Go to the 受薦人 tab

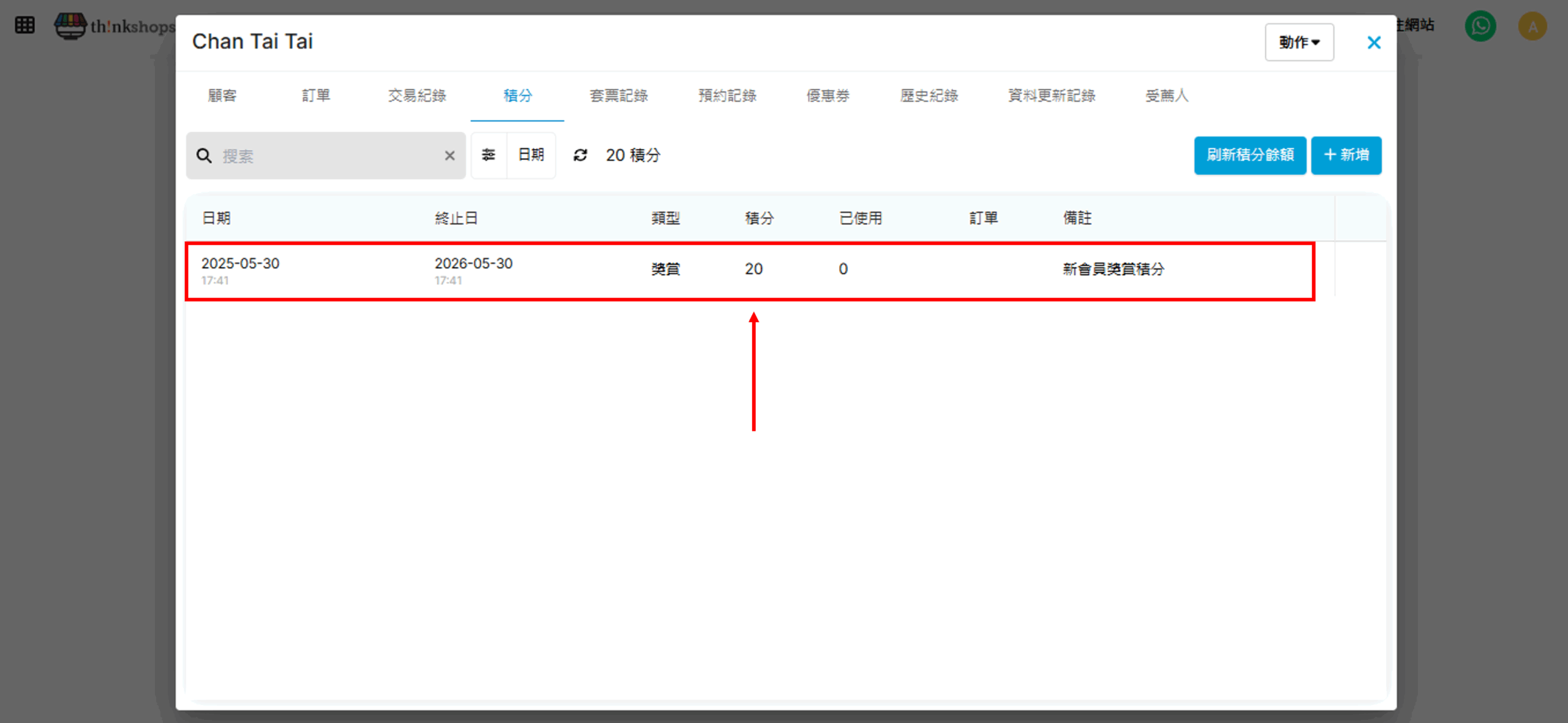pos(1167,96)
